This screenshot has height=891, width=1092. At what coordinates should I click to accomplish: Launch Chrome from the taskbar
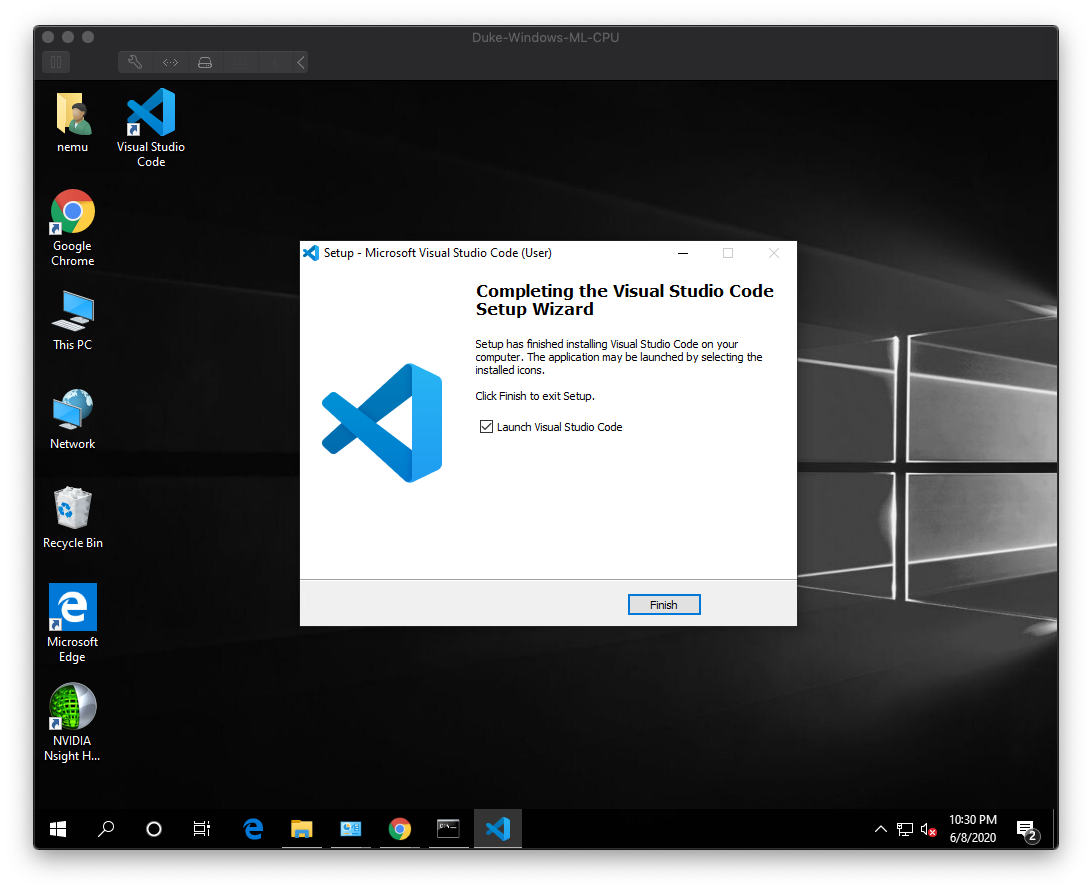coord(399,828)
